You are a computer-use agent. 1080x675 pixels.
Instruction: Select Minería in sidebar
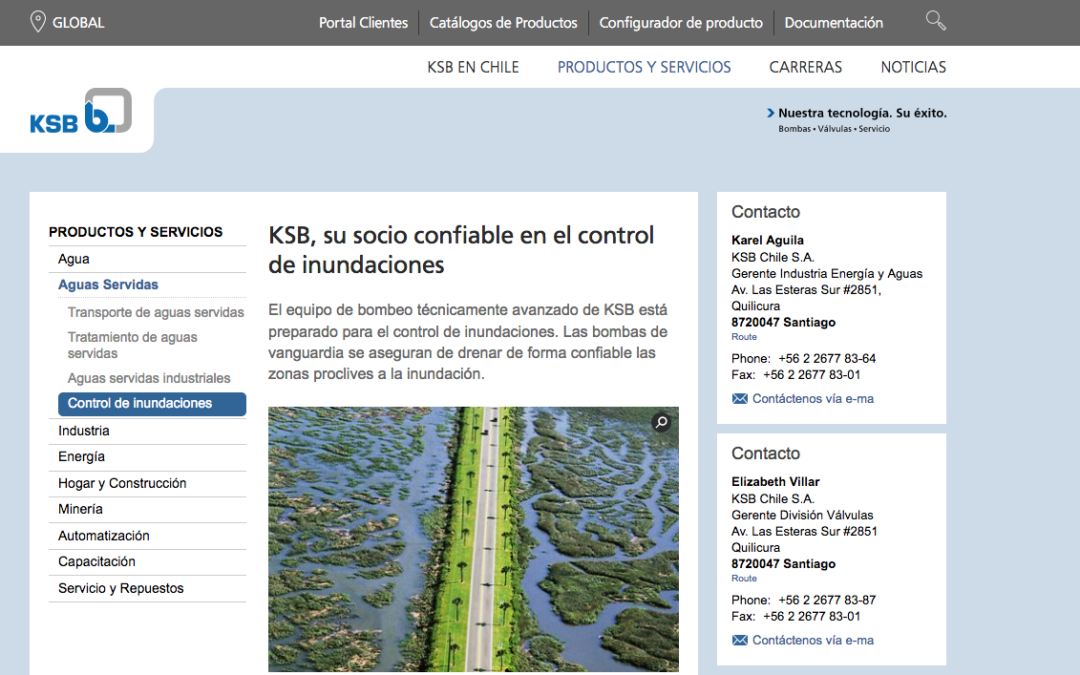tap(80, 509)
